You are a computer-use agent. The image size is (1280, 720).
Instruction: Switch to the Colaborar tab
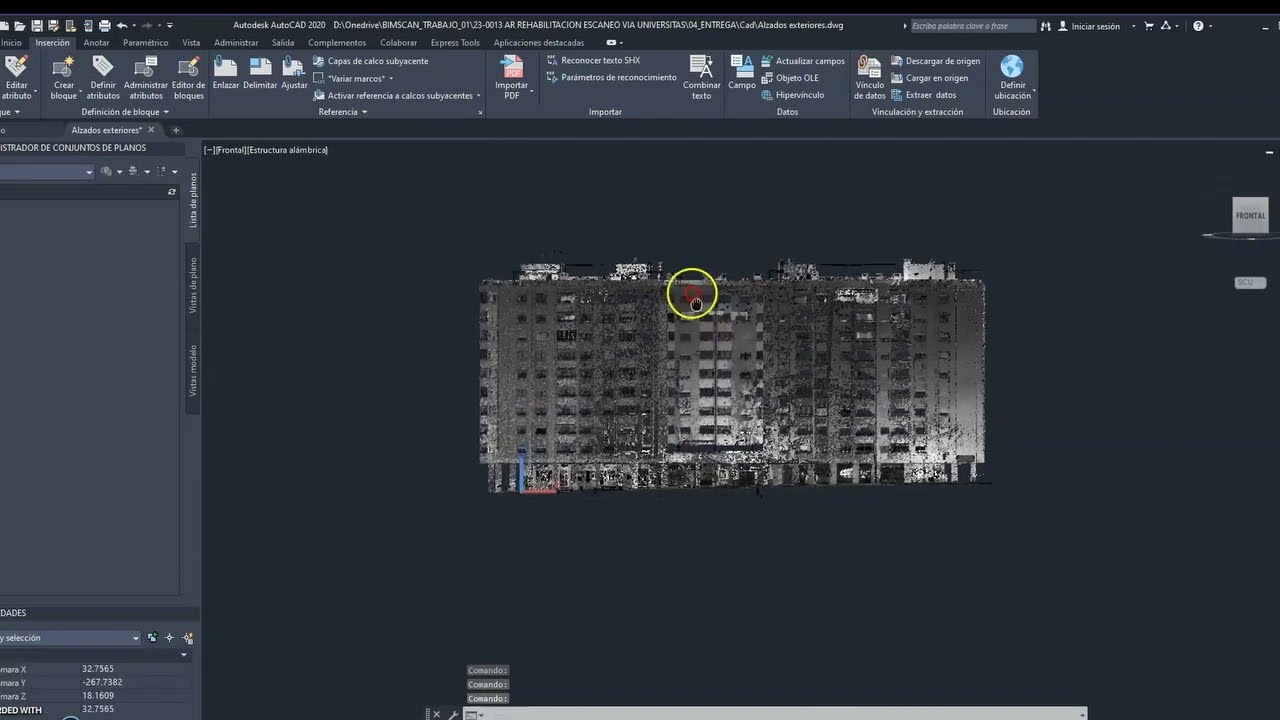tap(399, 43)
